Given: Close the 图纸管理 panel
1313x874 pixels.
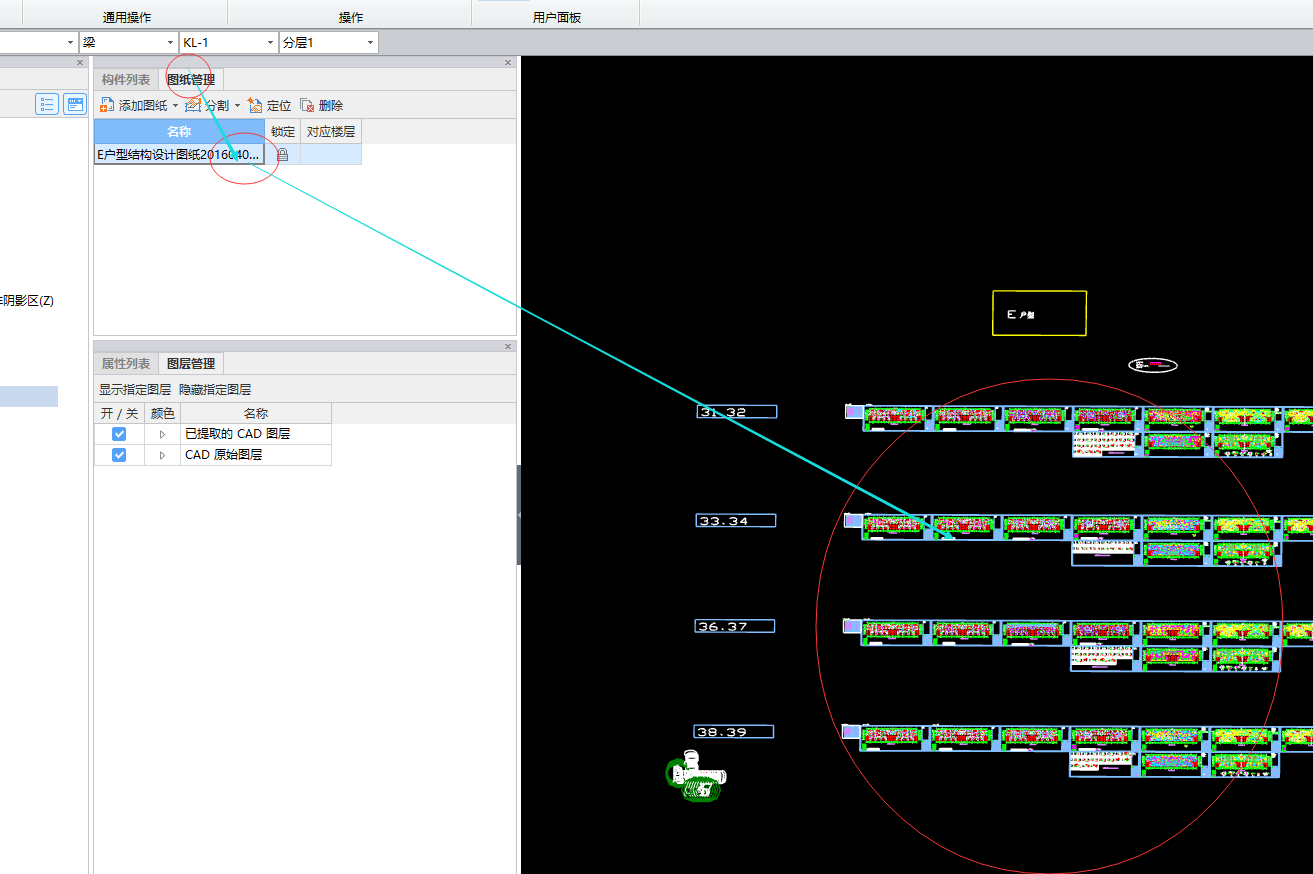Looking at the screenshot, I should click(x=508, y=63).
